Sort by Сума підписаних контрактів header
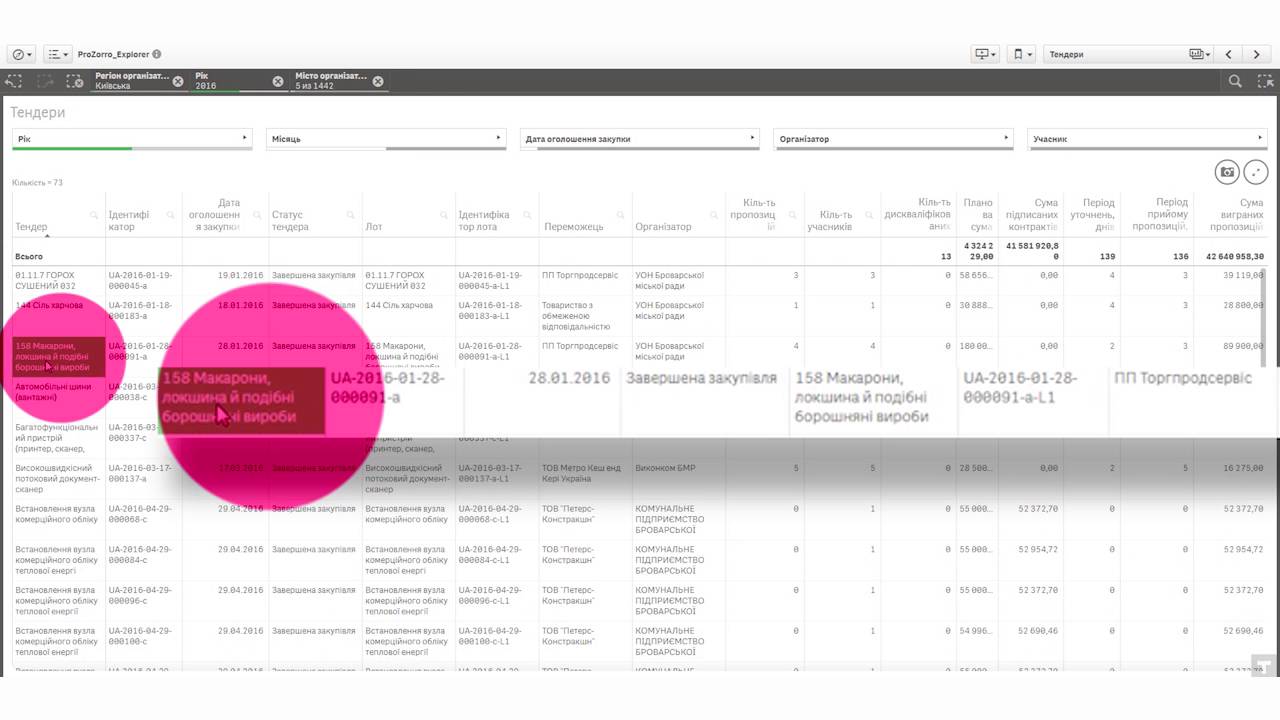1280x720 pixels. tap(1032, 215)
